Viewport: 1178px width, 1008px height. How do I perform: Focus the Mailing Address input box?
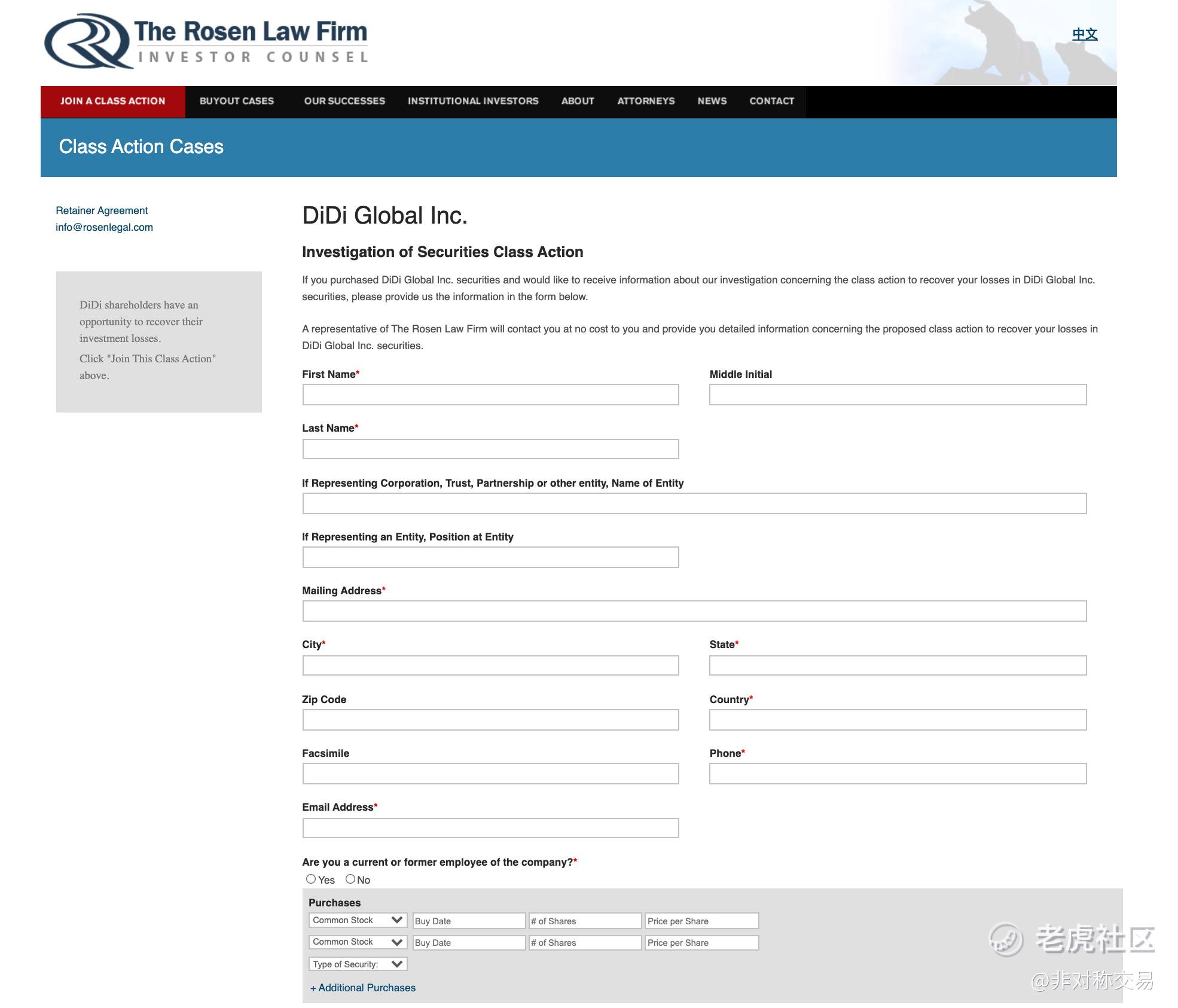[x=694, y=611]
